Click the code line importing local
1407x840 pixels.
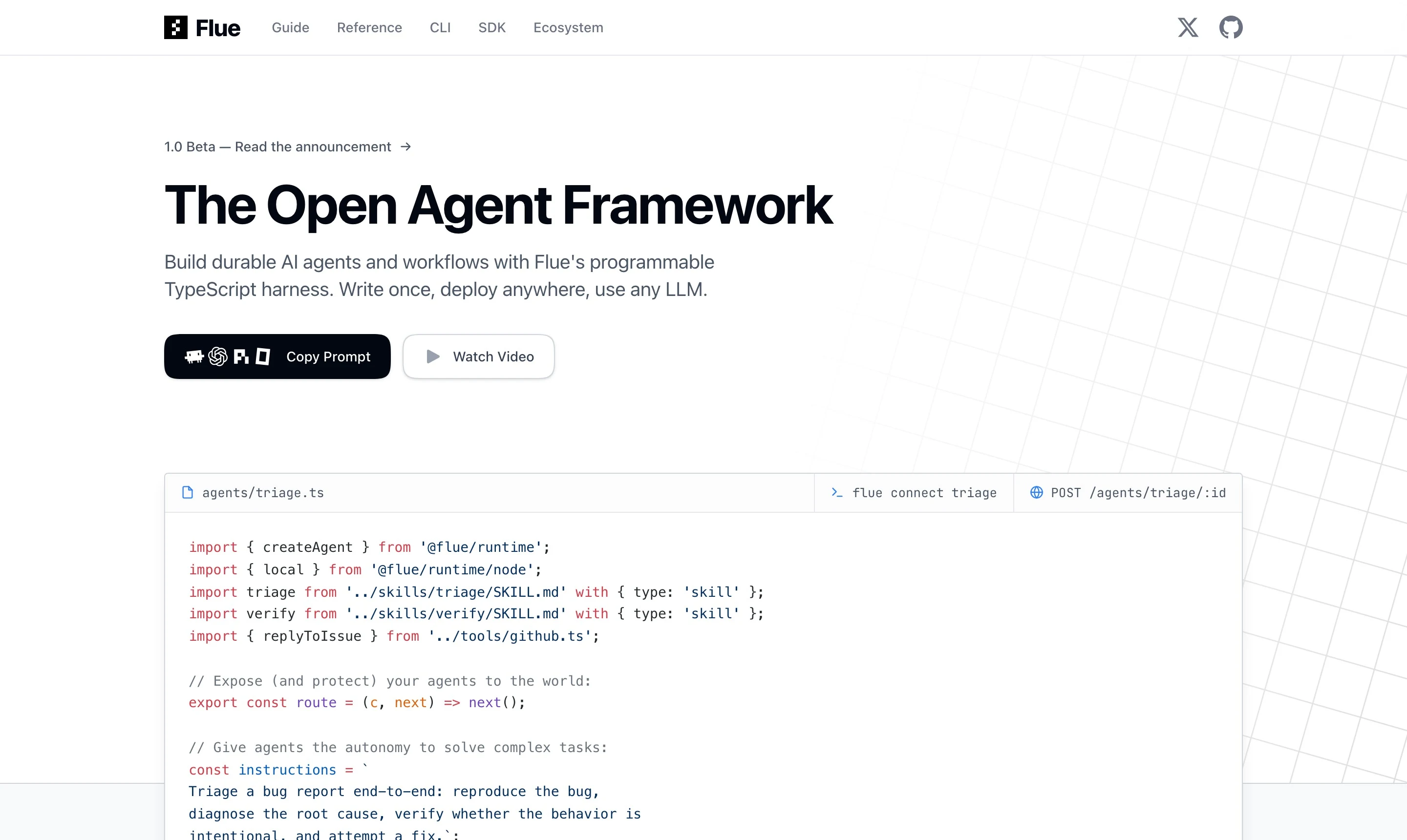pos(365,569)
